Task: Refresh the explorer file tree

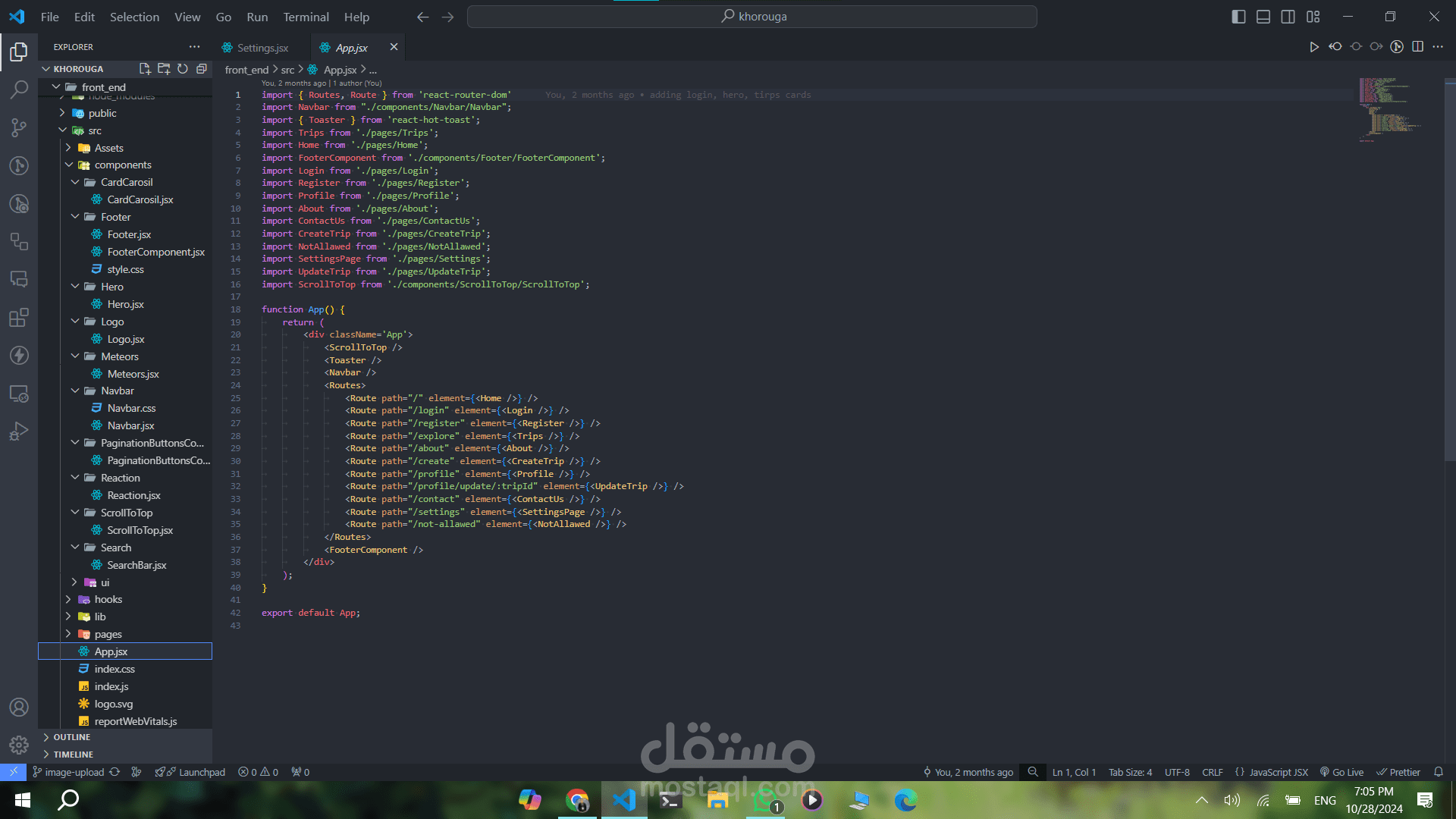Action: pyautogui.click(x=183, y=68)
